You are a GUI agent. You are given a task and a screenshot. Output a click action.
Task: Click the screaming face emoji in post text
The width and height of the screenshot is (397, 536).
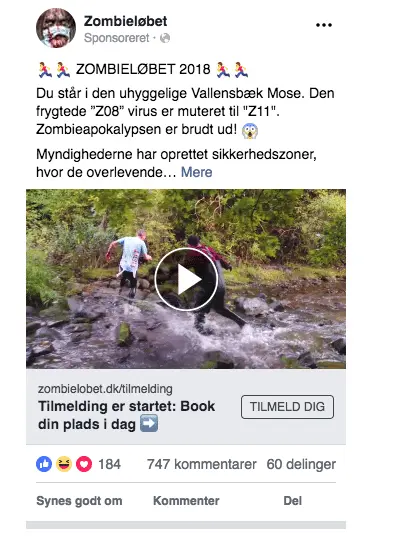[x=250, y=131]
